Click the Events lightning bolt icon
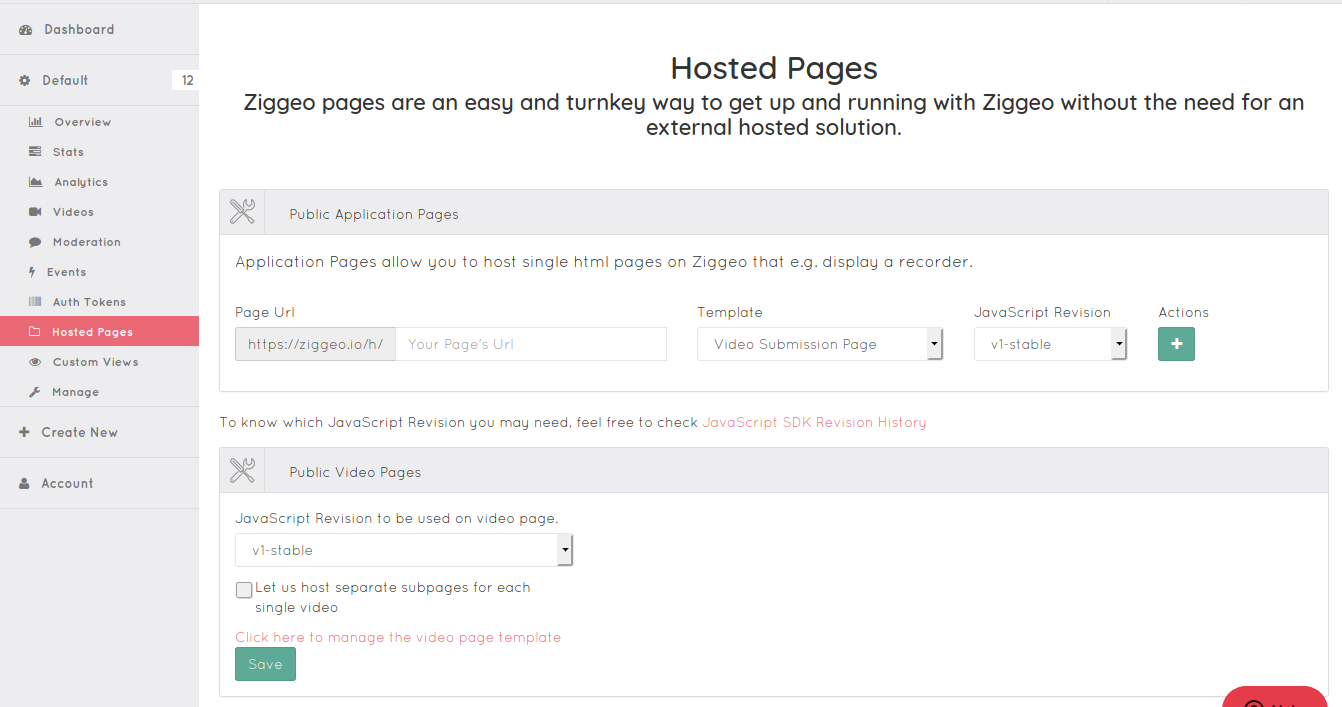This screenshot has height=707, width=1342. click(x=34, y=272)
